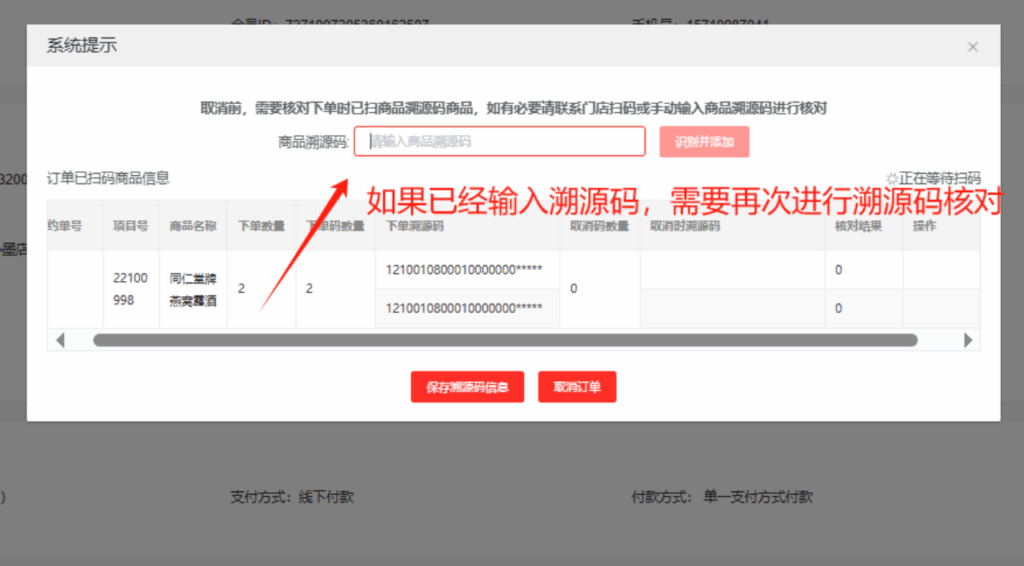Image resolution: width=1024 pixels, height=566 pixels.
Task: Click the 保存溯源码信息 button
Action: click(467, 387)
